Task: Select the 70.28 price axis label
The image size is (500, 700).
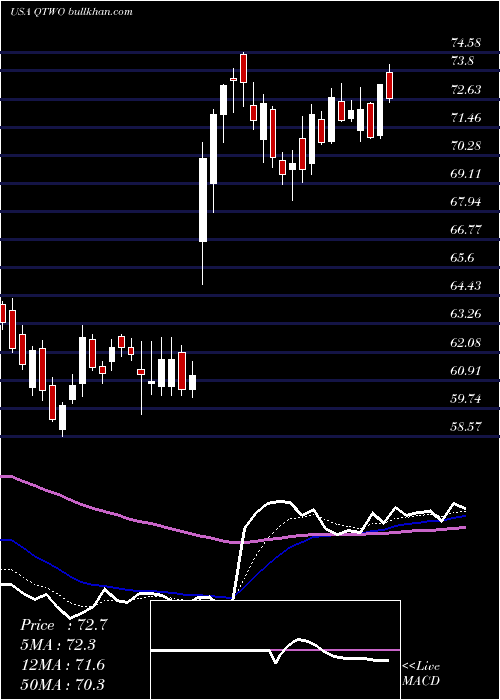Action: (466, 146)
